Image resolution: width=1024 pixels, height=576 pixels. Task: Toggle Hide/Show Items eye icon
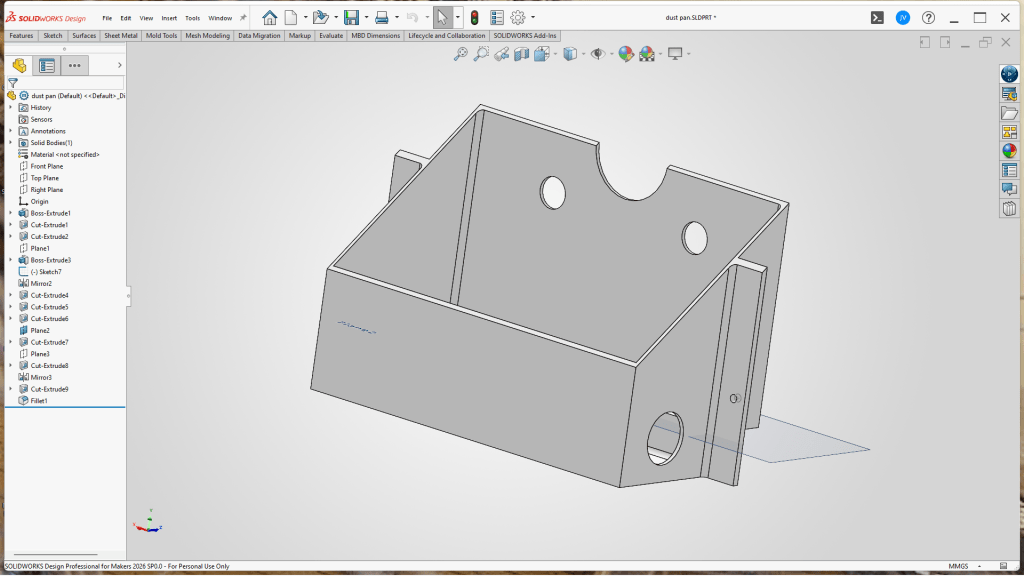[x=597, y=54]
